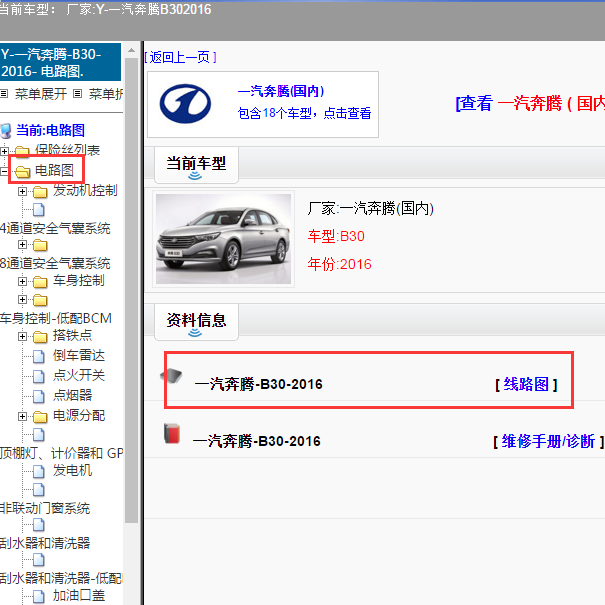This screenshot has height=605, width=605.
Task: Click the 发动机控制 folder icon
Action: click(40, 191)
